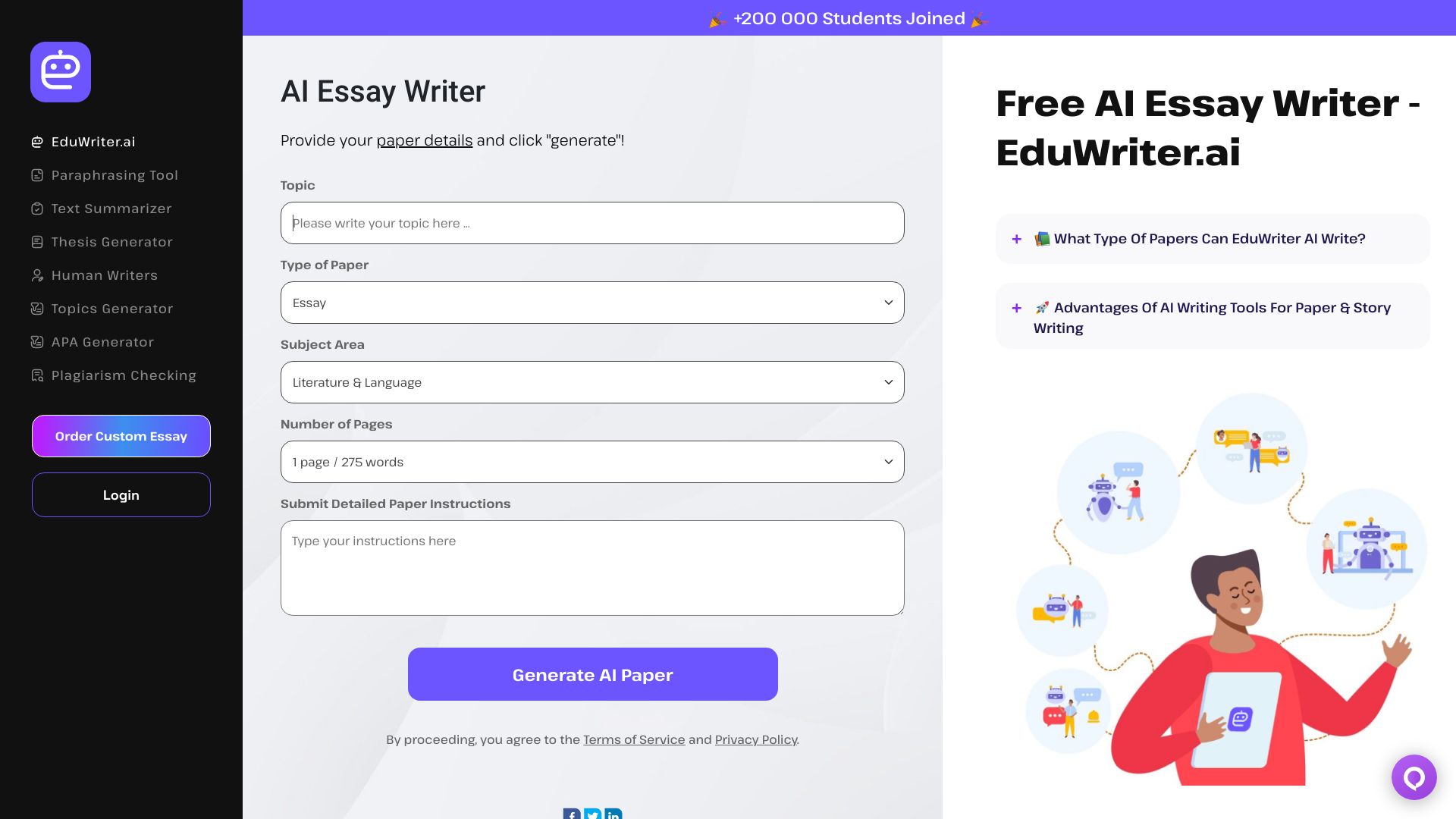
Task: Open the Paraphrasing Tool sidebar icon
Action: tap(36, 175)
